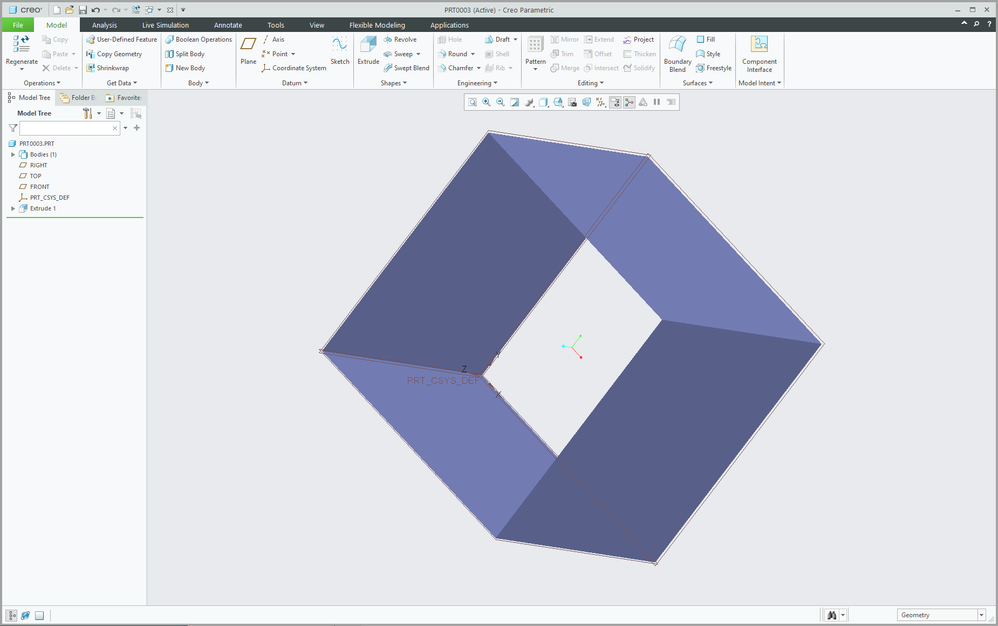
Task: Switch to the Analysis ribbon tab
Action: click(x=104, y=25)
